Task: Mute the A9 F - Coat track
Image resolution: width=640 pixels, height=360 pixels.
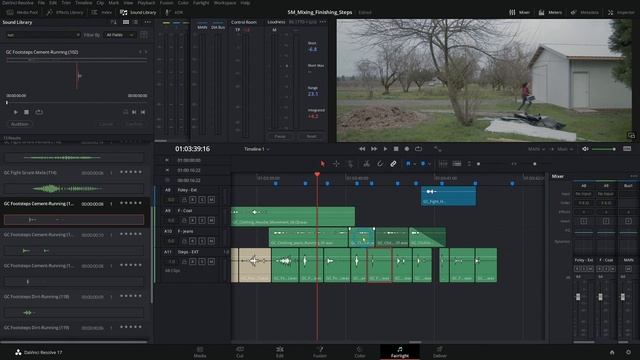Action: [x=211, y=220]
